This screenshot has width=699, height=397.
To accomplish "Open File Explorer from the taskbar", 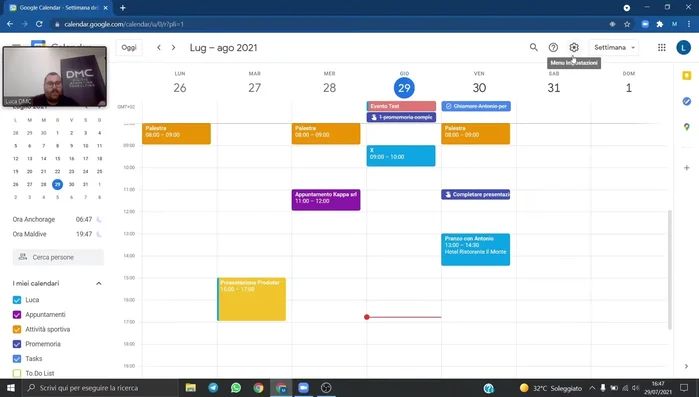I will (191, 388).
